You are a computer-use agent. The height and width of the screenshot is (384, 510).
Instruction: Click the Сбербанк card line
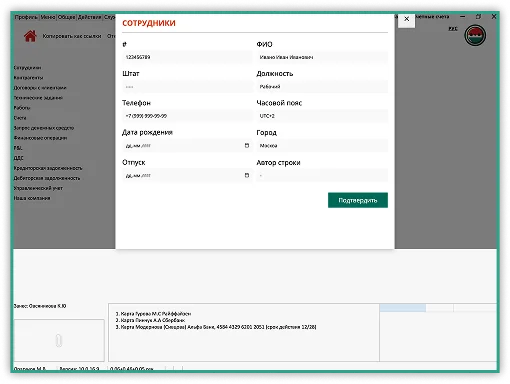pyautogui.click(x=150, y=320)
